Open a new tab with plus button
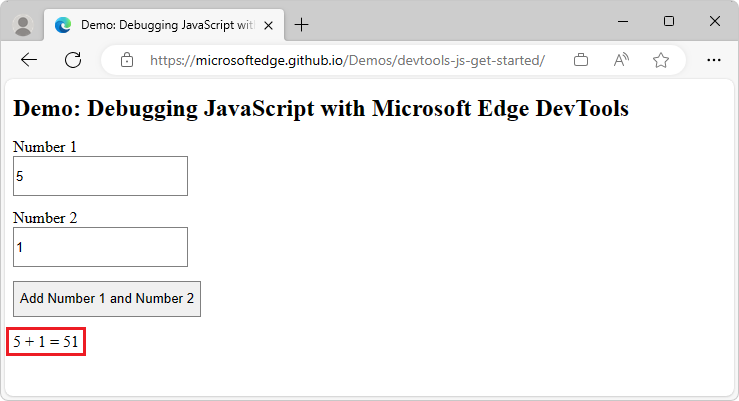This screenshot has width=739, height=401. 302,24
